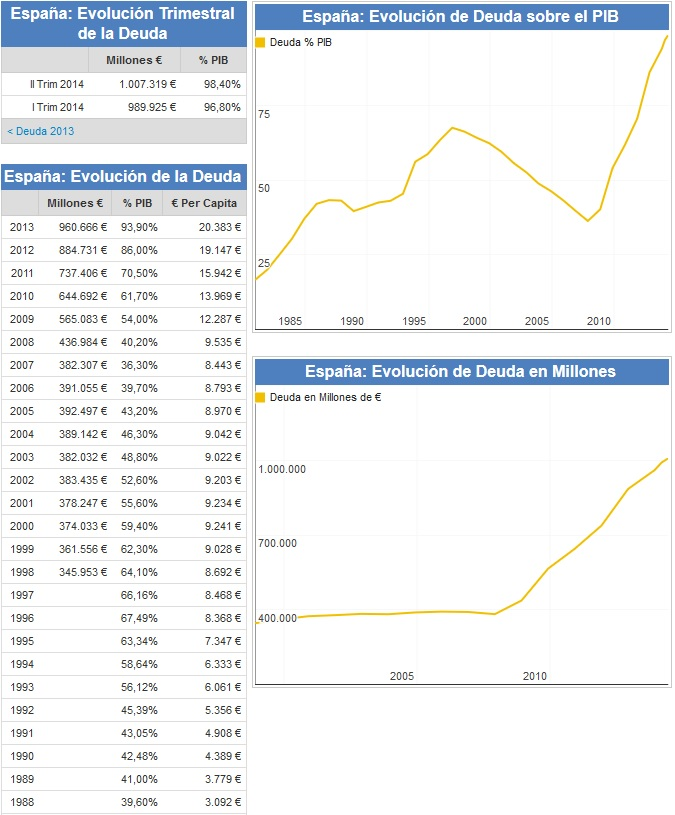The height and width of the screenshot is (815, 675).
Task: Select the 20.383 € per capita value
Action: [214, 227]
